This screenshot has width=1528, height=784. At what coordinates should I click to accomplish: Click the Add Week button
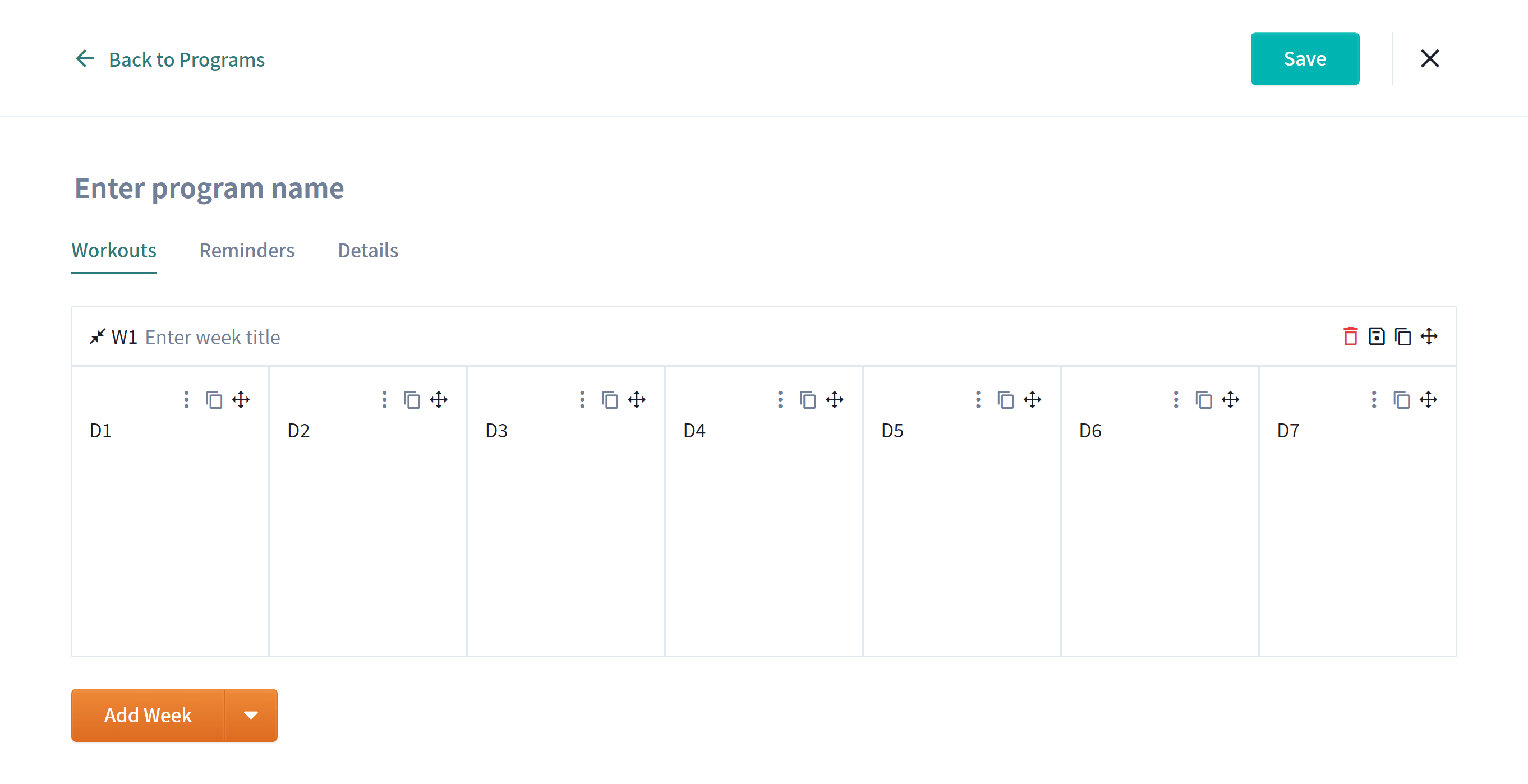click(x=148, y=715)
